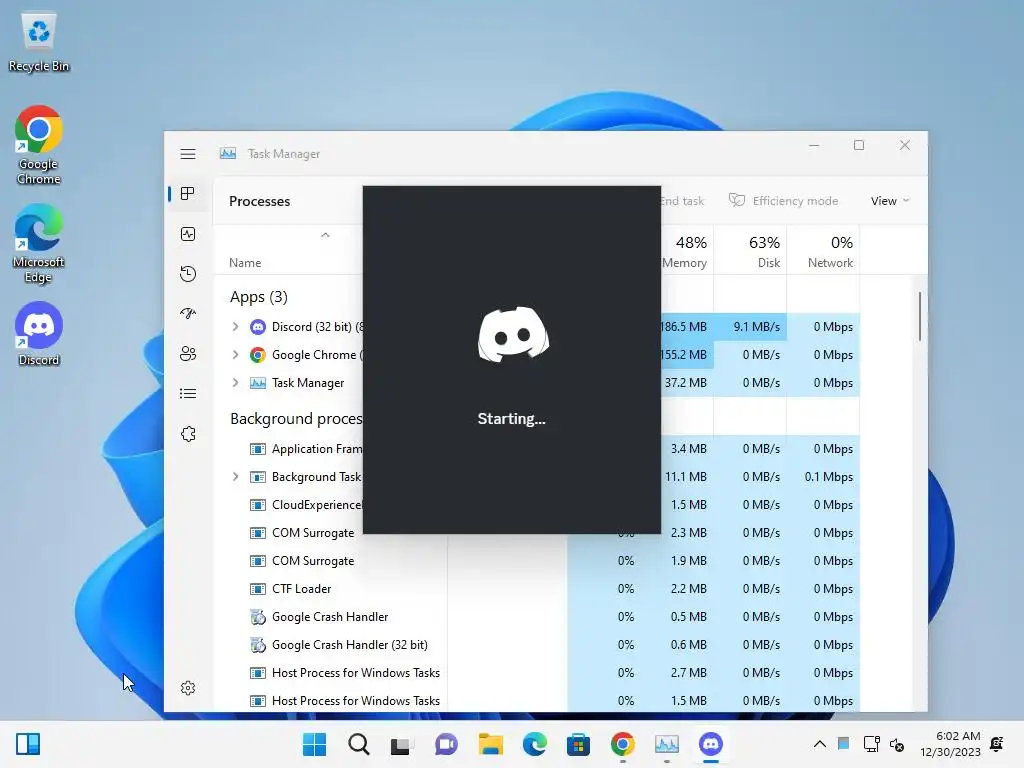
Task: Open Task View on taskbar
Action: click(x=402, y=744)
